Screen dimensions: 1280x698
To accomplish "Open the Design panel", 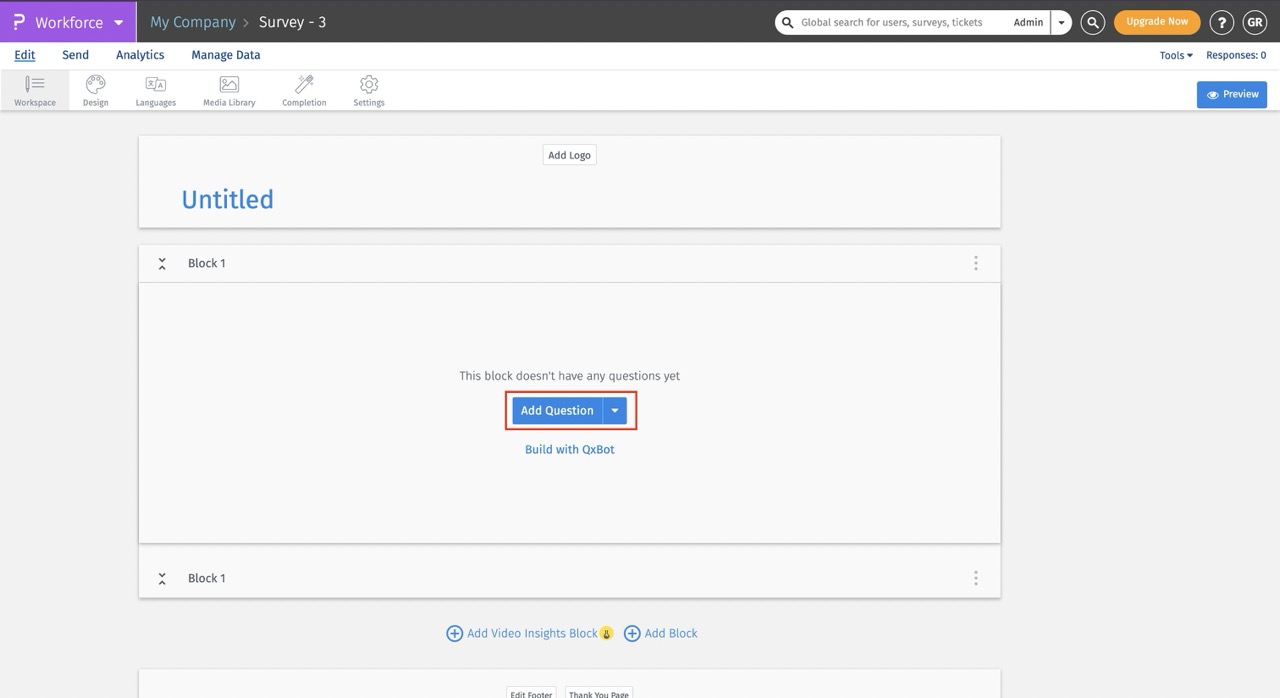I will pyautogui.click(x=95, y=89).
